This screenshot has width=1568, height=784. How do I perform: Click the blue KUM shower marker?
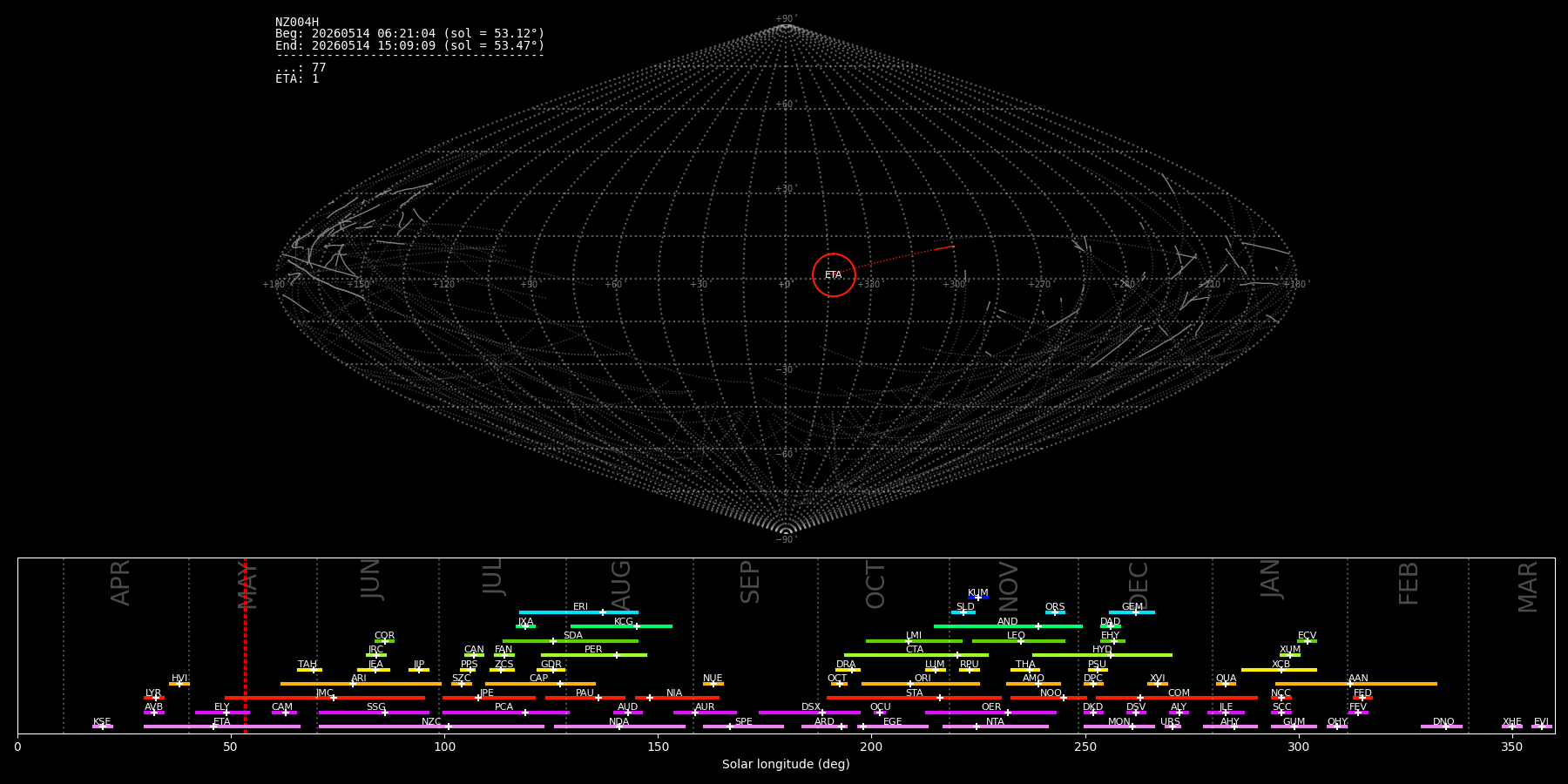coord(978,598)
